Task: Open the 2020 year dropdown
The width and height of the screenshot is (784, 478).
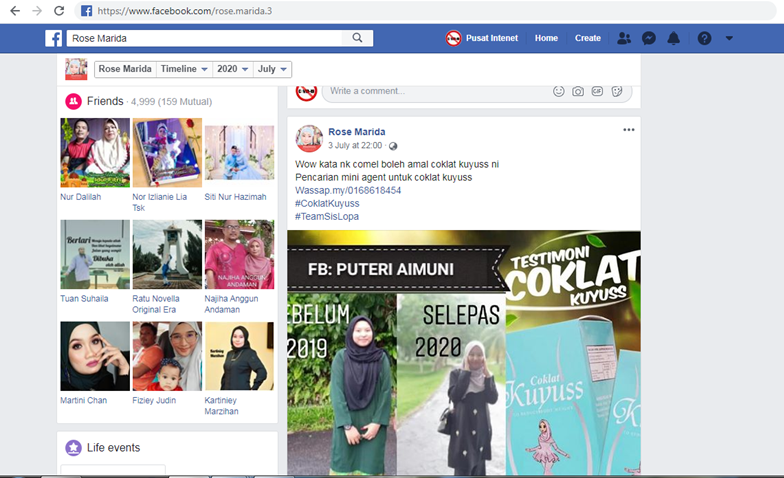Action: (232, 69)
